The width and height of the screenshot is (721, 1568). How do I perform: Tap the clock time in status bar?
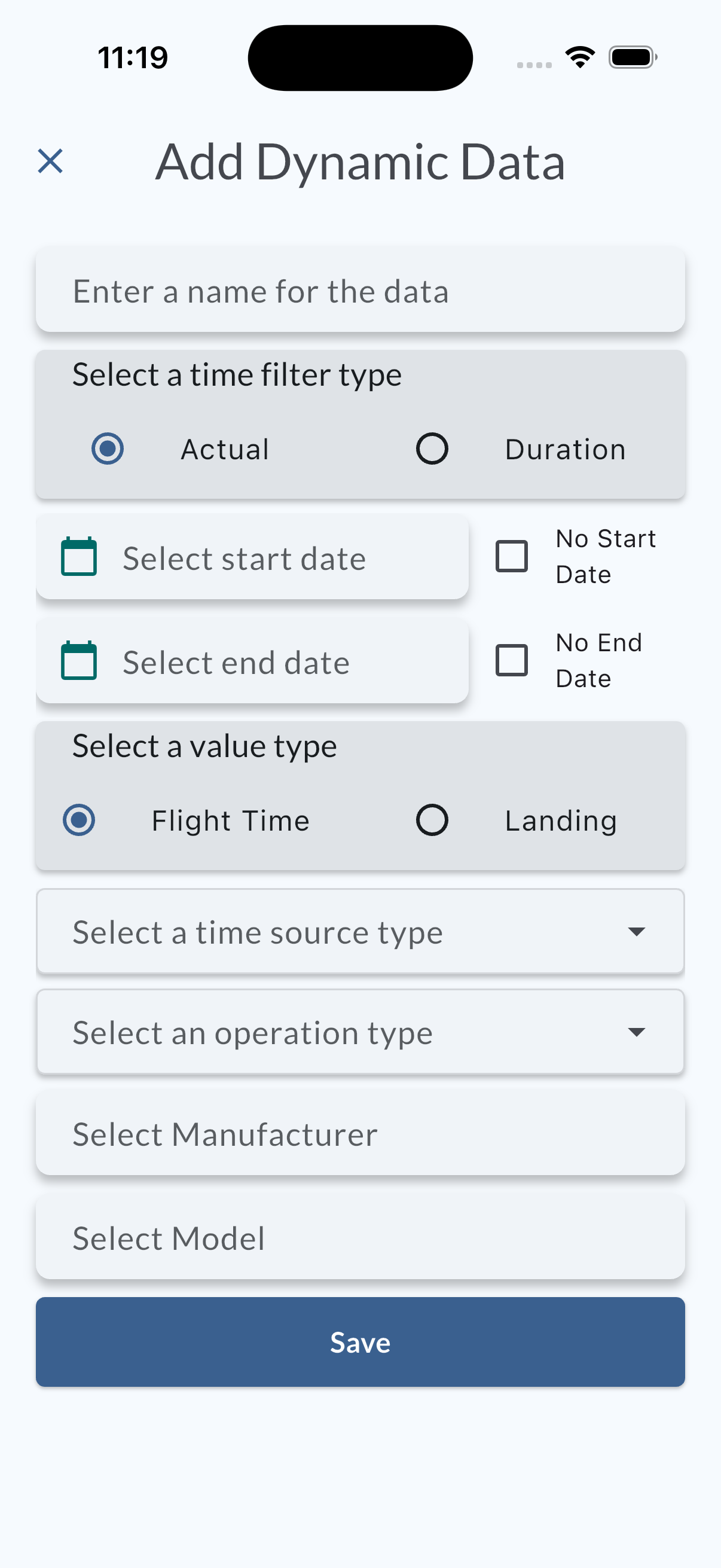pyautogui.click(x=133, y=58)
